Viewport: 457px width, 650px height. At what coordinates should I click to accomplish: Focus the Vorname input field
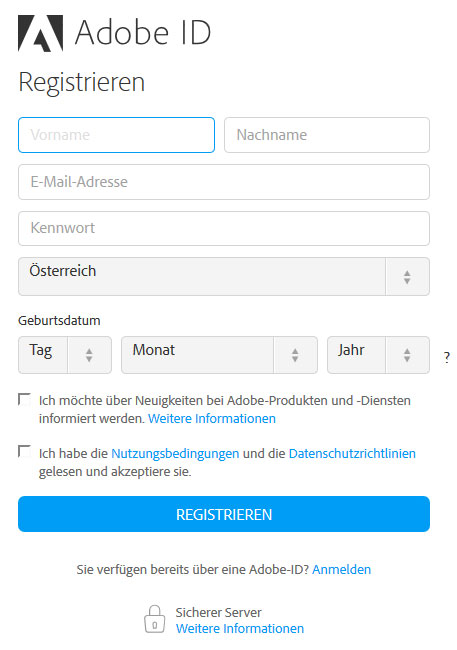click(x=117, y=135)
